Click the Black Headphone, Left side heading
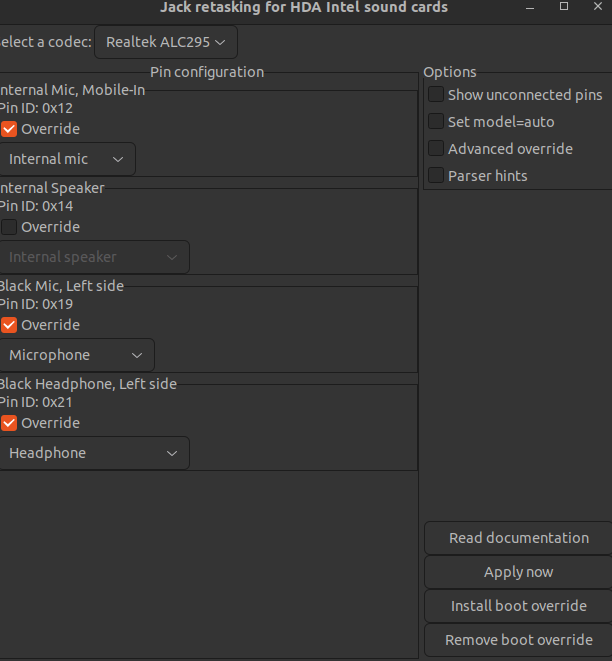Screen dimensions: 612x661 [88, 384]
